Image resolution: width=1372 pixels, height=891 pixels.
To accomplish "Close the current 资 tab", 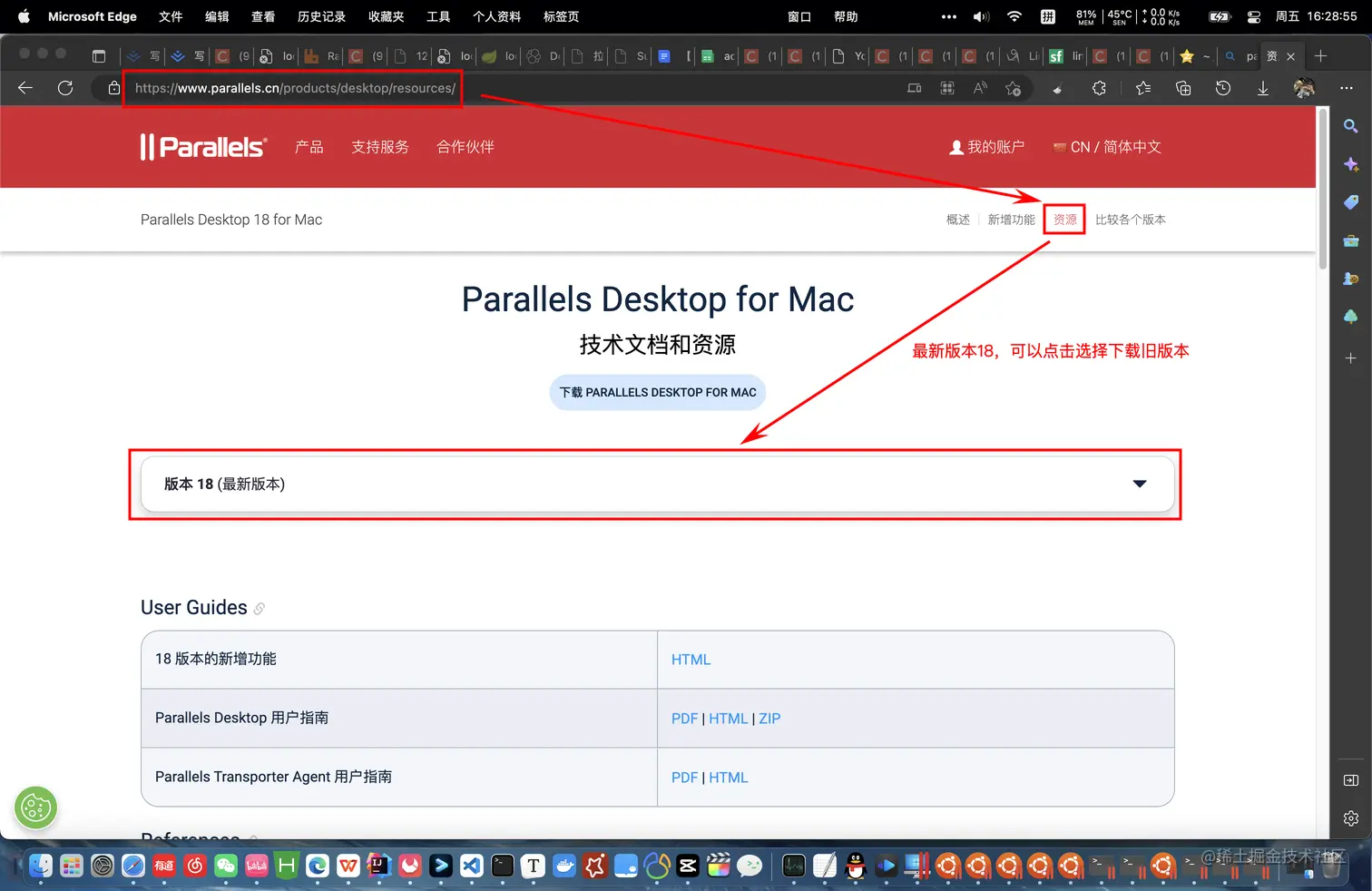I will 1291,56.
